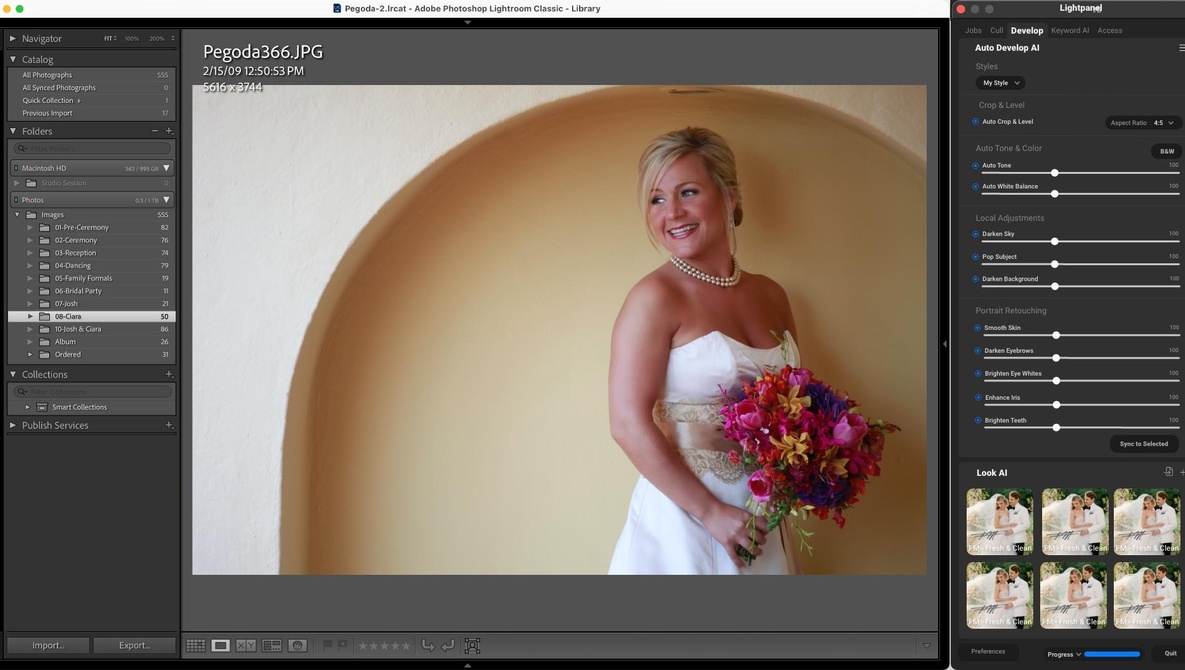Adjust the Auto Tone slider handle

[x=1054, y=173]
